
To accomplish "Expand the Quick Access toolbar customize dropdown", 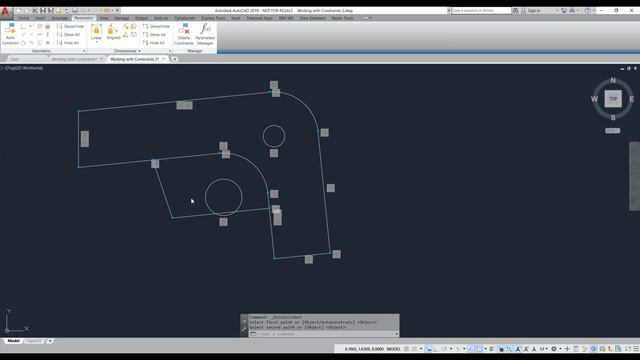I will click(118, 11).
